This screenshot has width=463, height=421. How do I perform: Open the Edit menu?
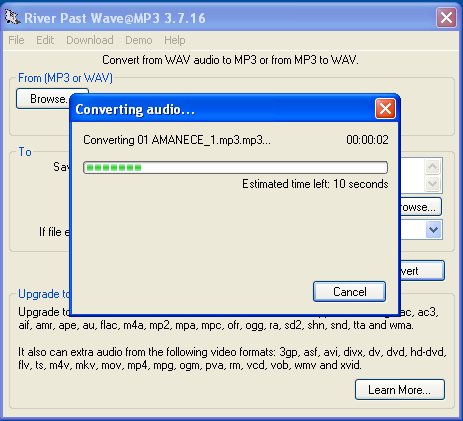(x=45, y=40)
